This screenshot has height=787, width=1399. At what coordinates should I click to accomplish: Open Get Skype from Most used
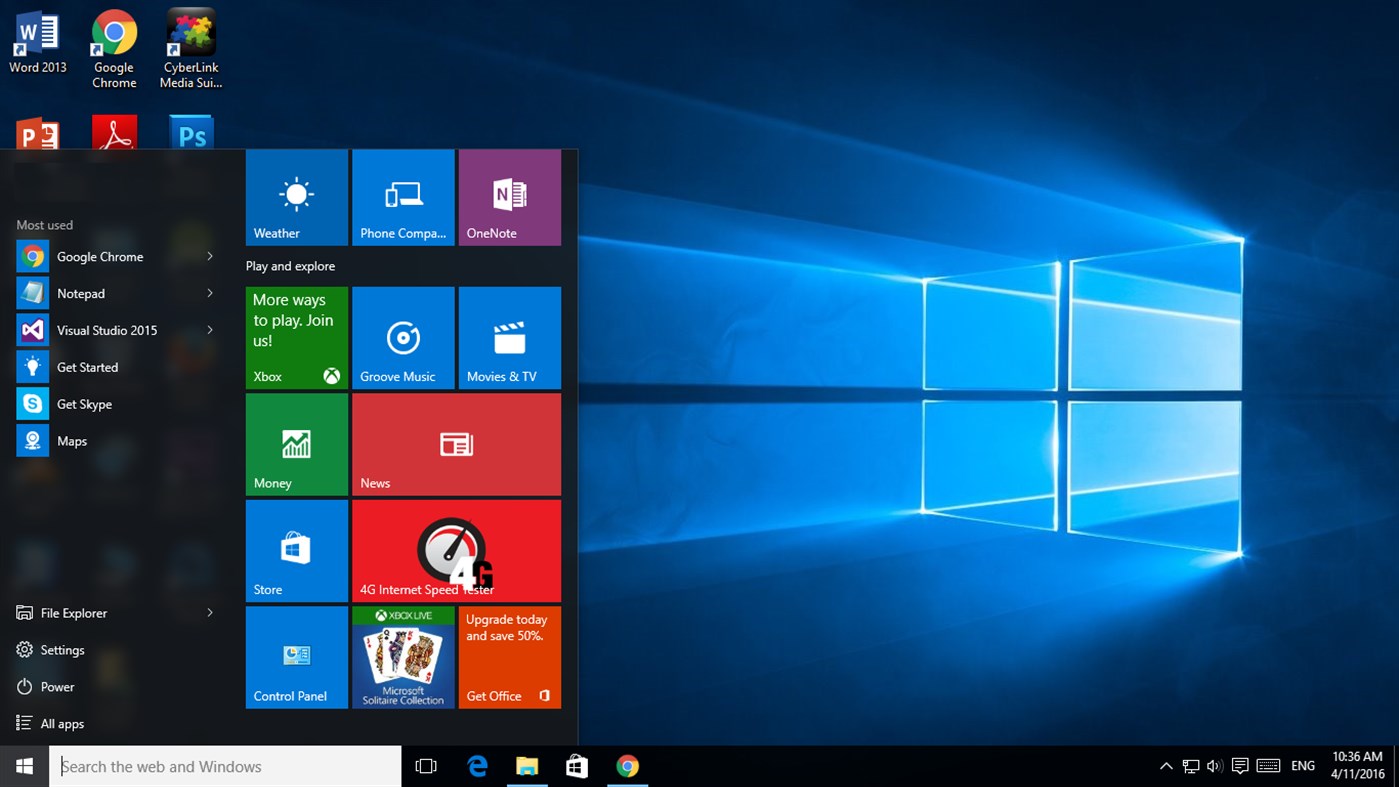click(x=118, y=404)
